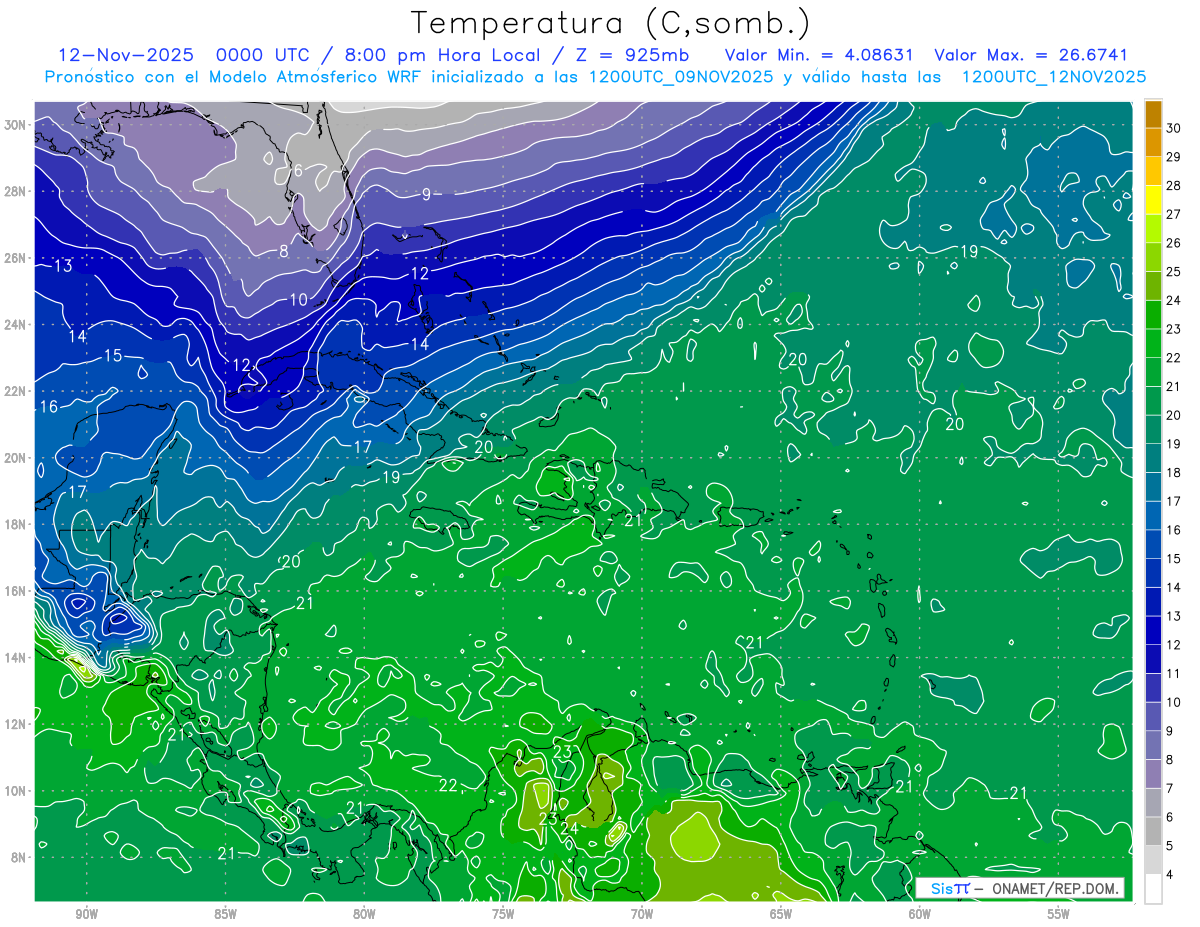This screenshot has height=927, width=1200.
Task: Click the '28N' latitude axis label
Action: [15, 191]
